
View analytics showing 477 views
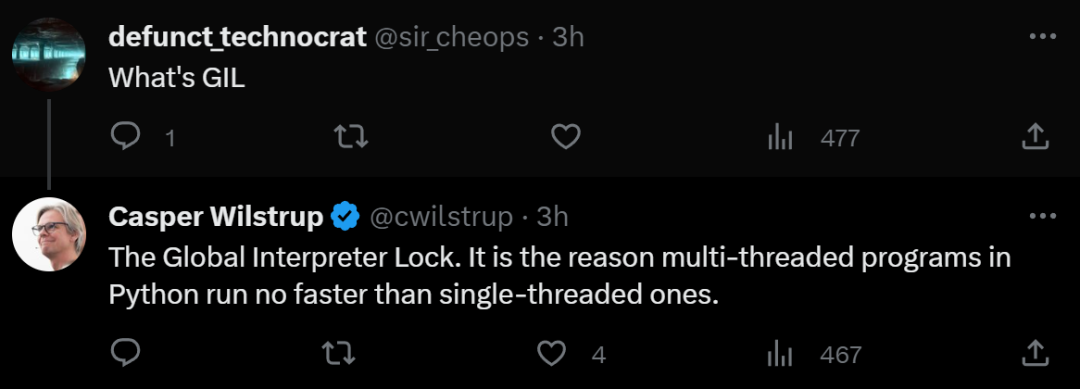coord(813,138)
